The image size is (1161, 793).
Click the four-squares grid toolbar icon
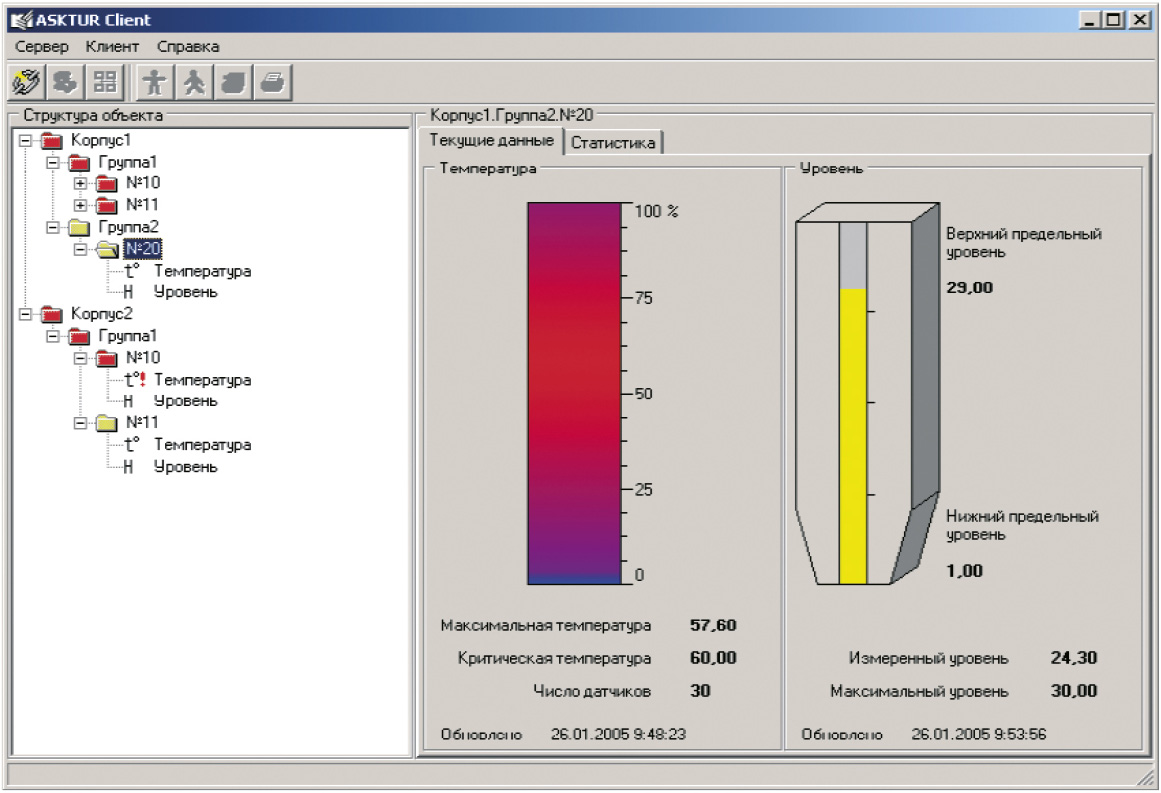coord(104,81)
